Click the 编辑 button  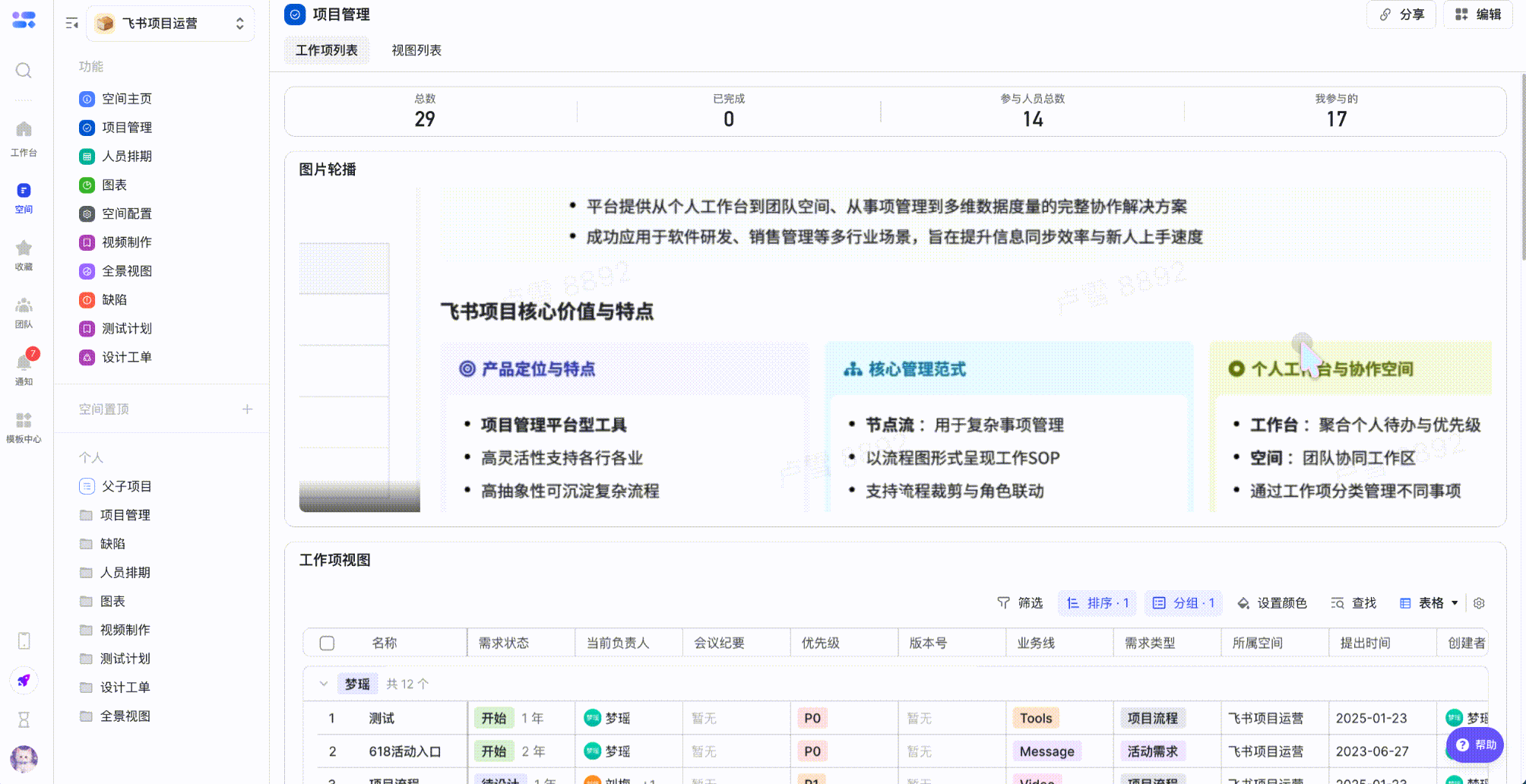point(1478,14)
